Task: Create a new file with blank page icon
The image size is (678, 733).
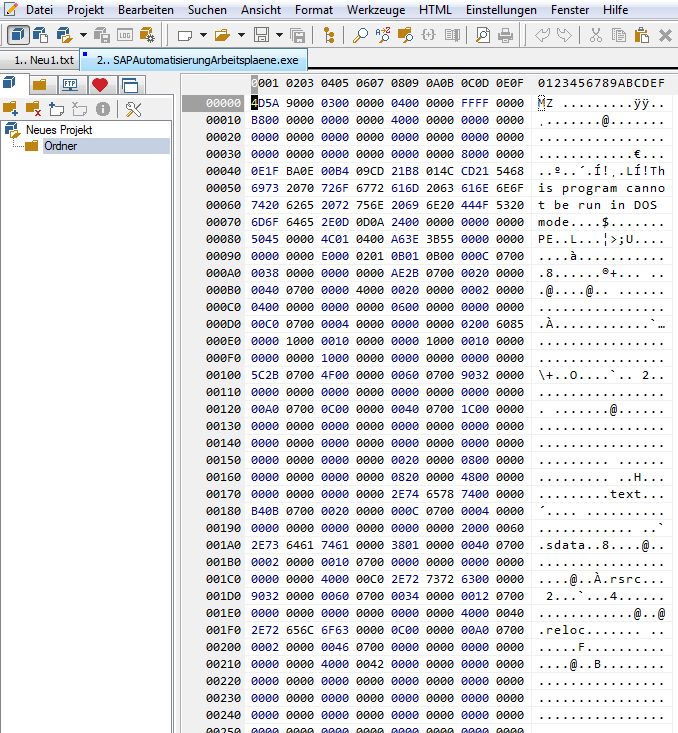Action: [x=185, y=35]
